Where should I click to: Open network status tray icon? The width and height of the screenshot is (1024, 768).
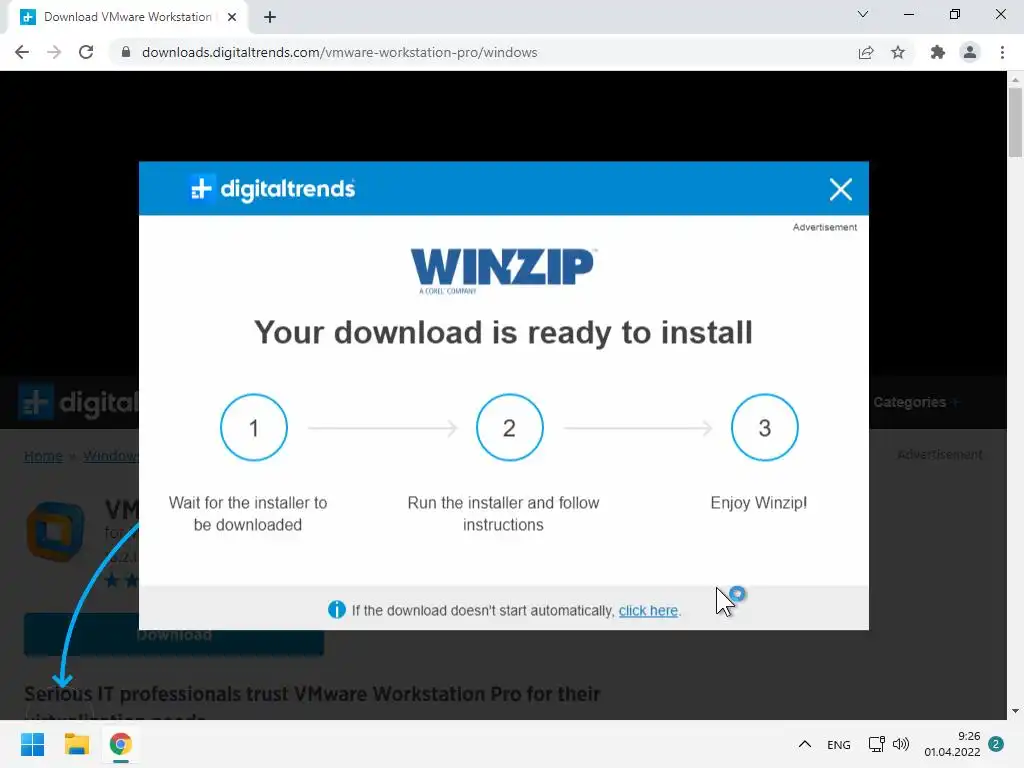click(x=876, y=744)
